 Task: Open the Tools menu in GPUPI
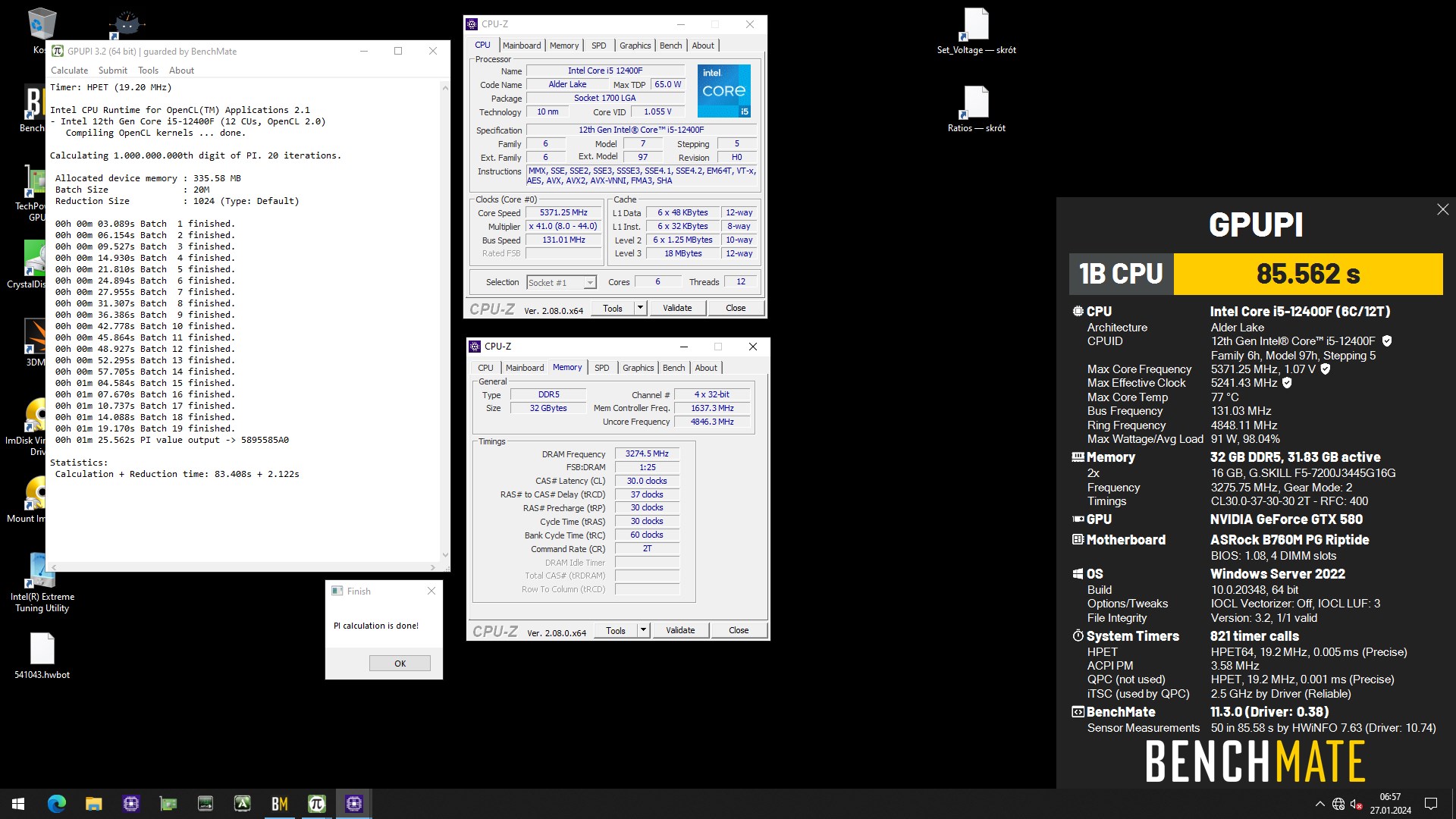pyautogui.click(x=148, y=71)
